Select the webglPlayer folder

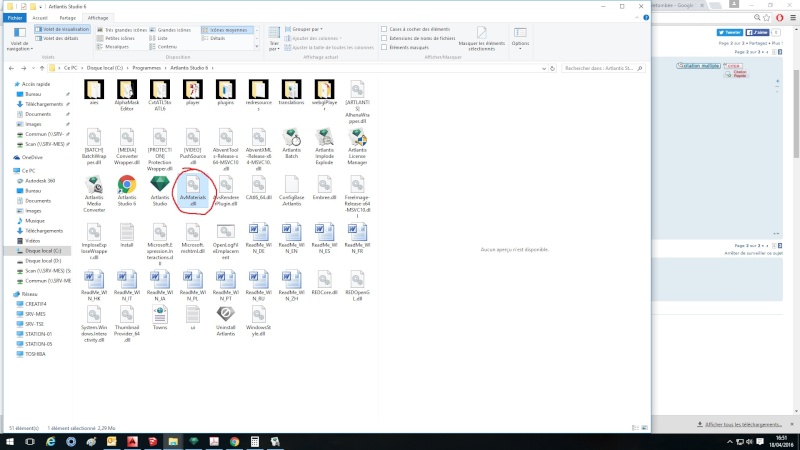[x=324, y=95]
